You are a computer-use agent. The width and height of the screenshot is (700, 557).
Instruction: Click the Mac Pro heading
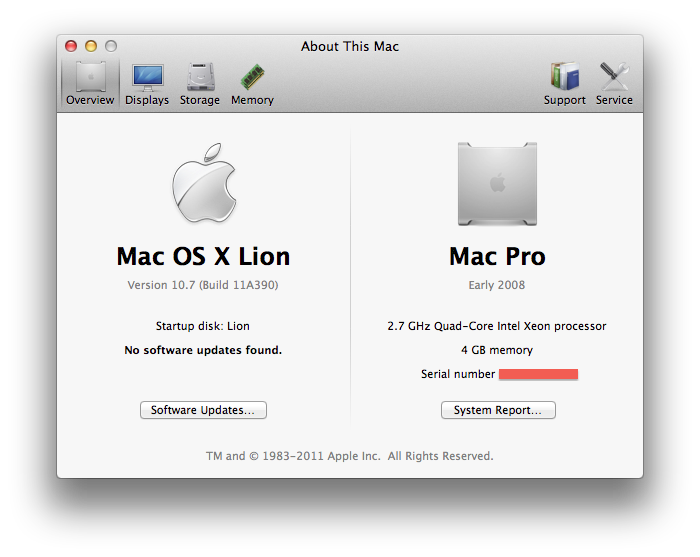(x=497, y=256)
